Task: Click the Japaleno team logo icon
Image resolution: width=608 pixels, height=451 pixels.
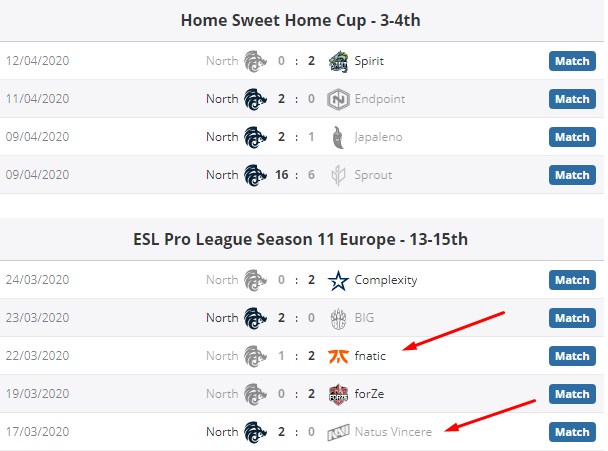Action: tap(337, 137)
